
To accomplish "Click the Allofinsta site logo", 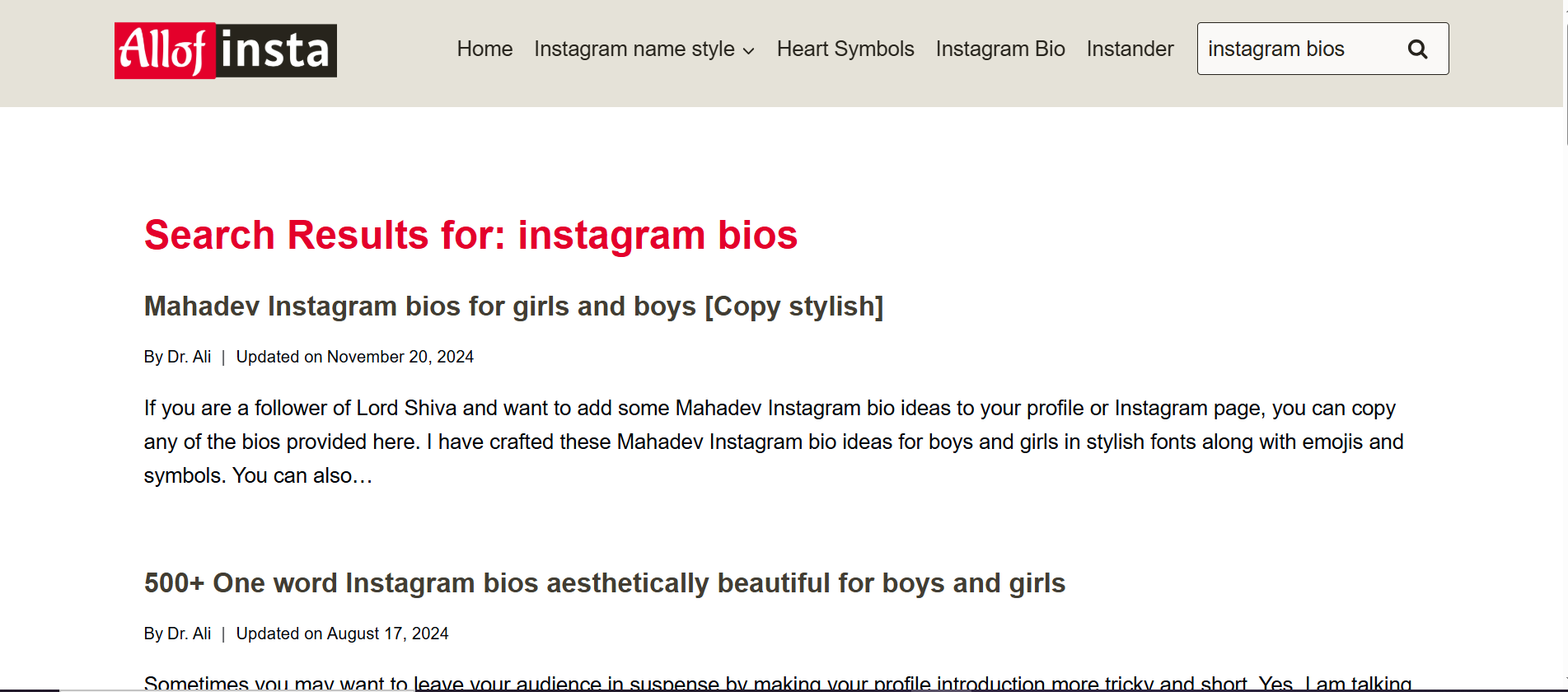I will click(225, 50).
